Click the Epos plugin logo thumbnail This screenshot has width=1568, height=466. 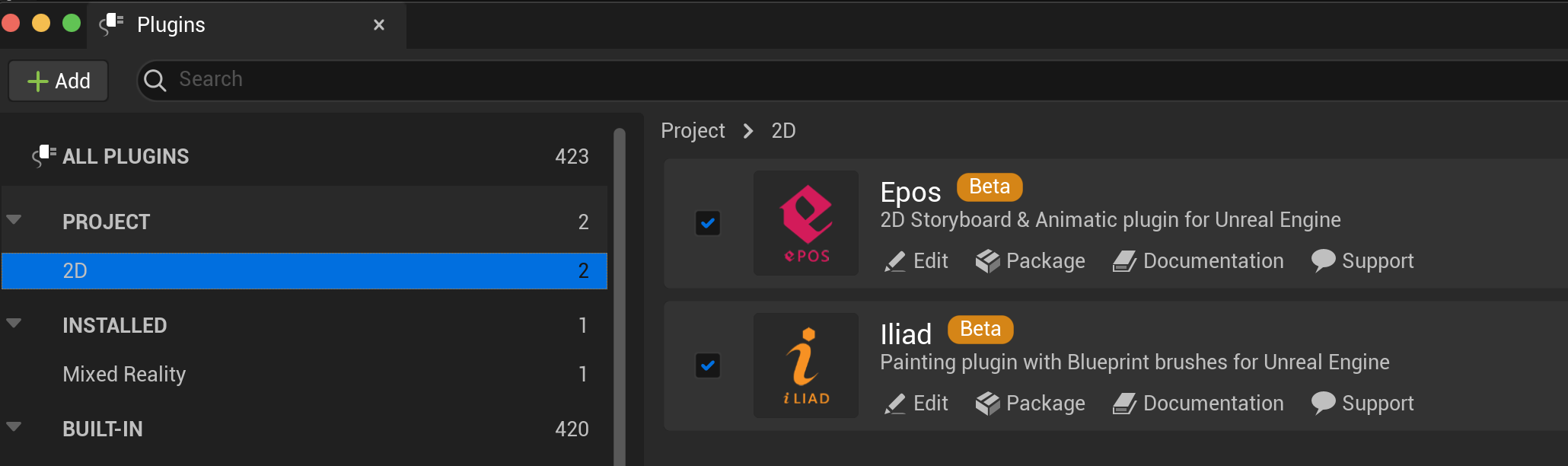[806, 223]
